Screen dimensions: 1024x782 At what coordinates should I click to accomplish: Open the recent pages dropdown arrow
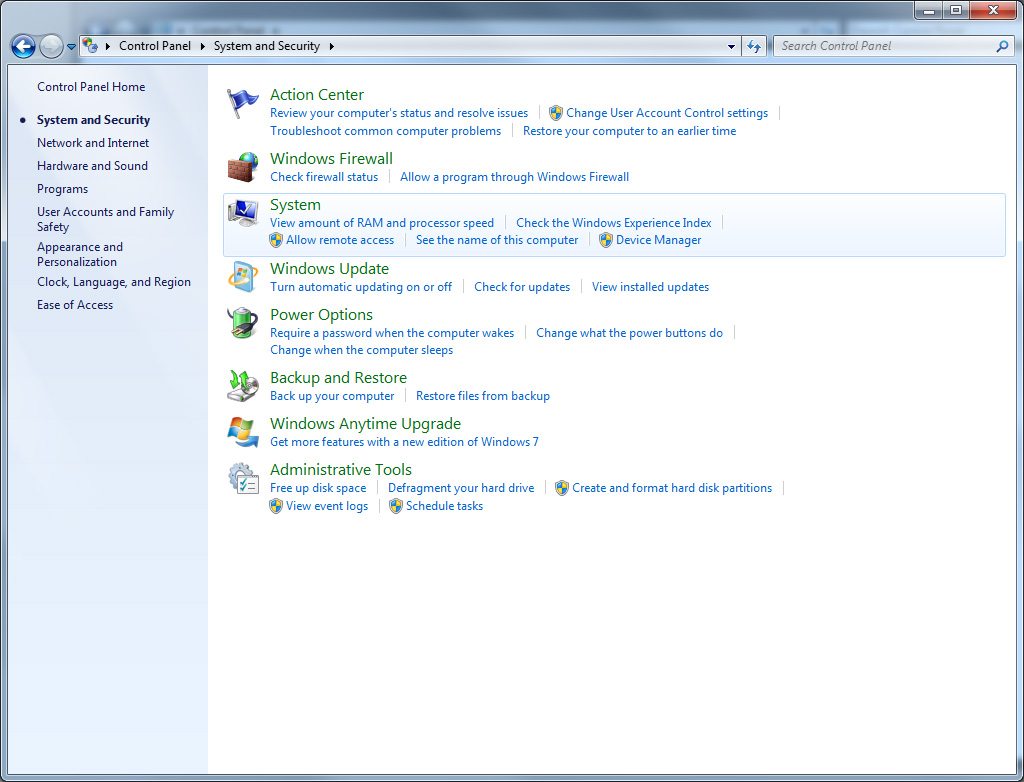[x=71, y=47]
